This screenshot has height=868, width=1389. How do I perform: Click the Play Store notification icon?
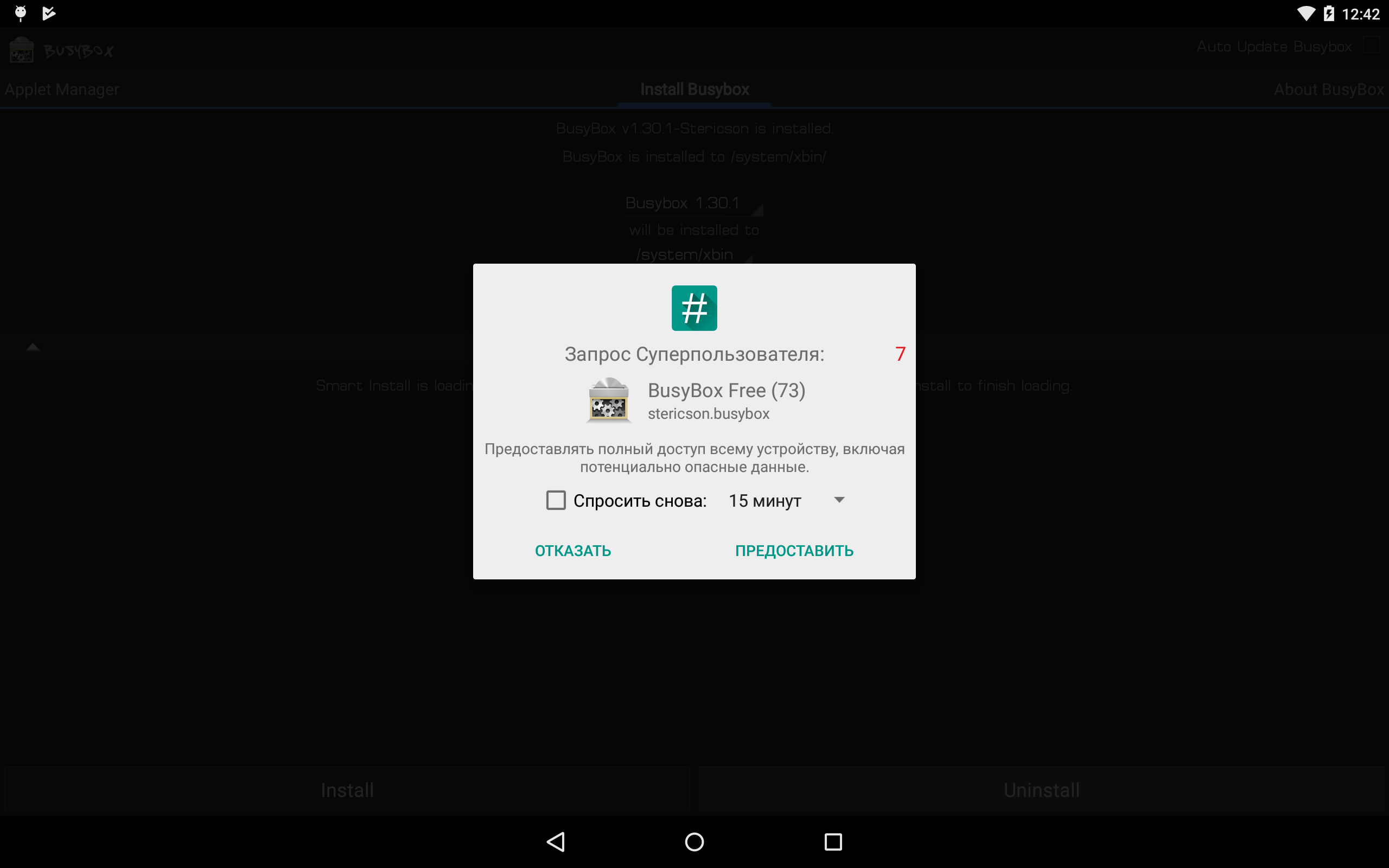(x=49, y=13)
